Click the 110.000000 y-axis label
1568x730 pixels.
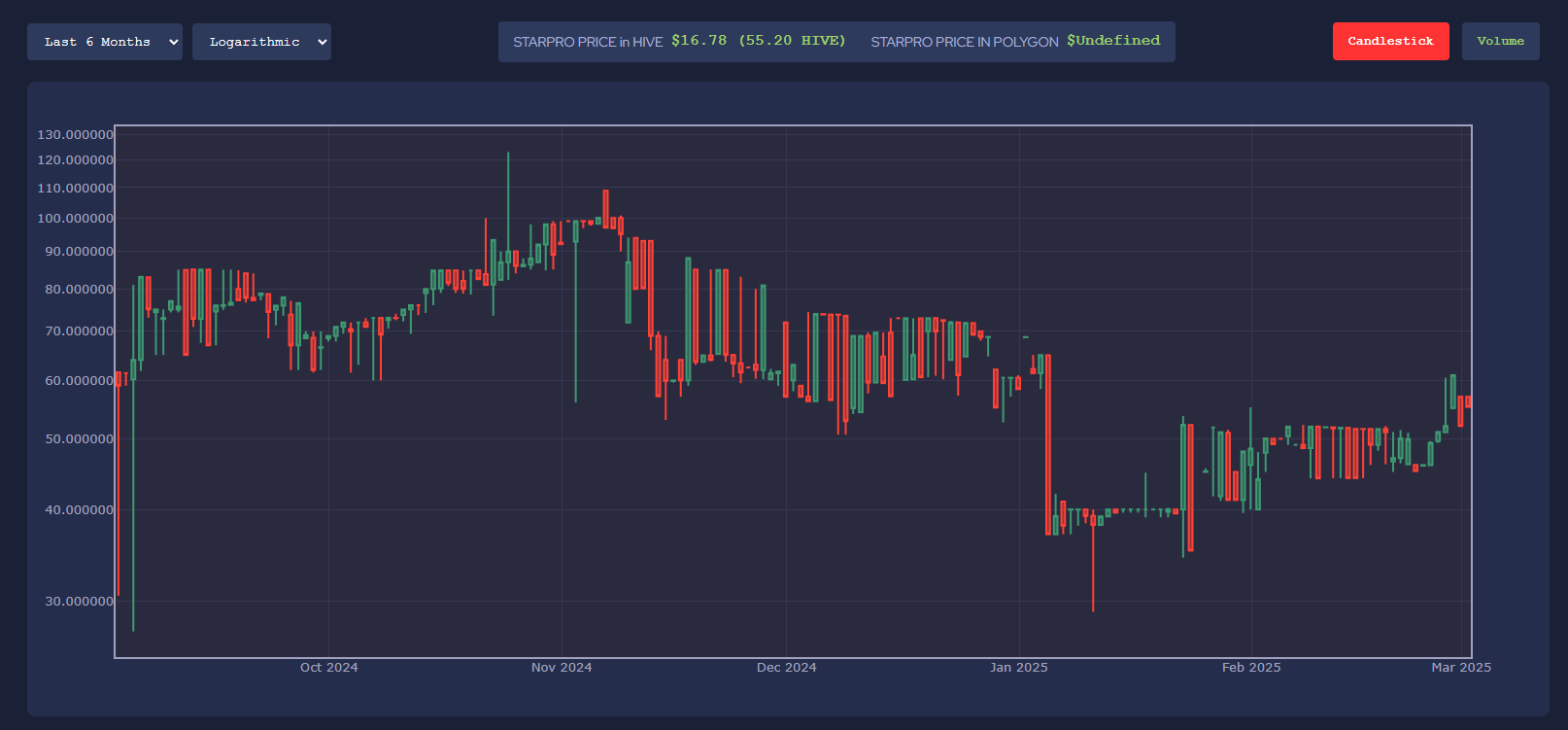[75, 188]
